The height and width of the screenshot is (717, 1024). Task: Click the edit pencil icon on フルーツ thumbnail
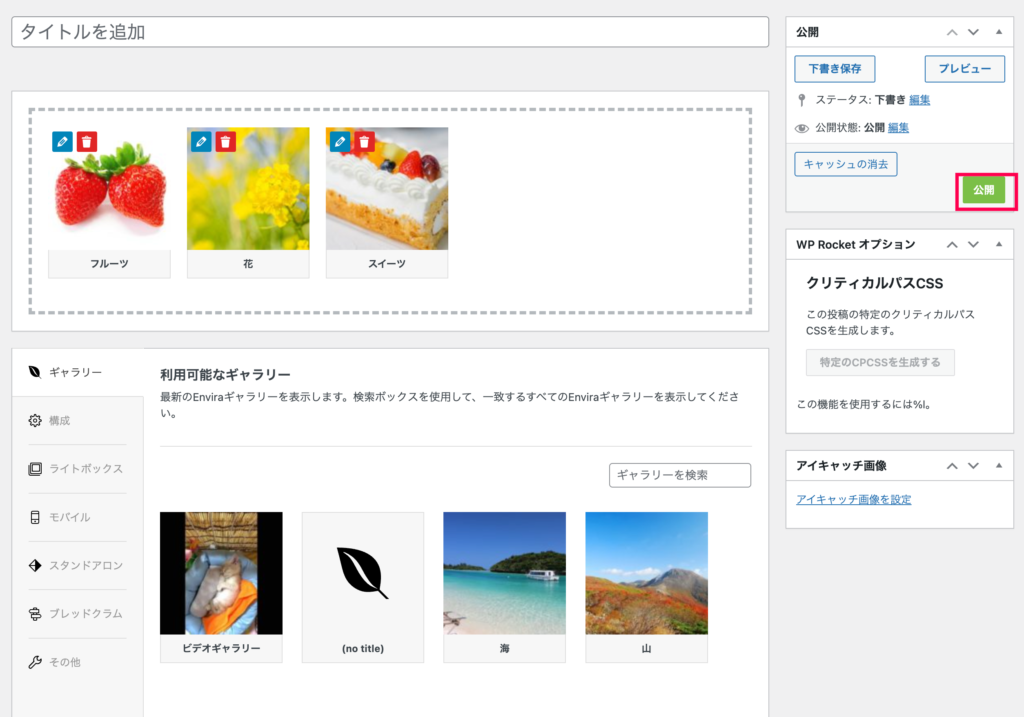[x=62, y=141]
